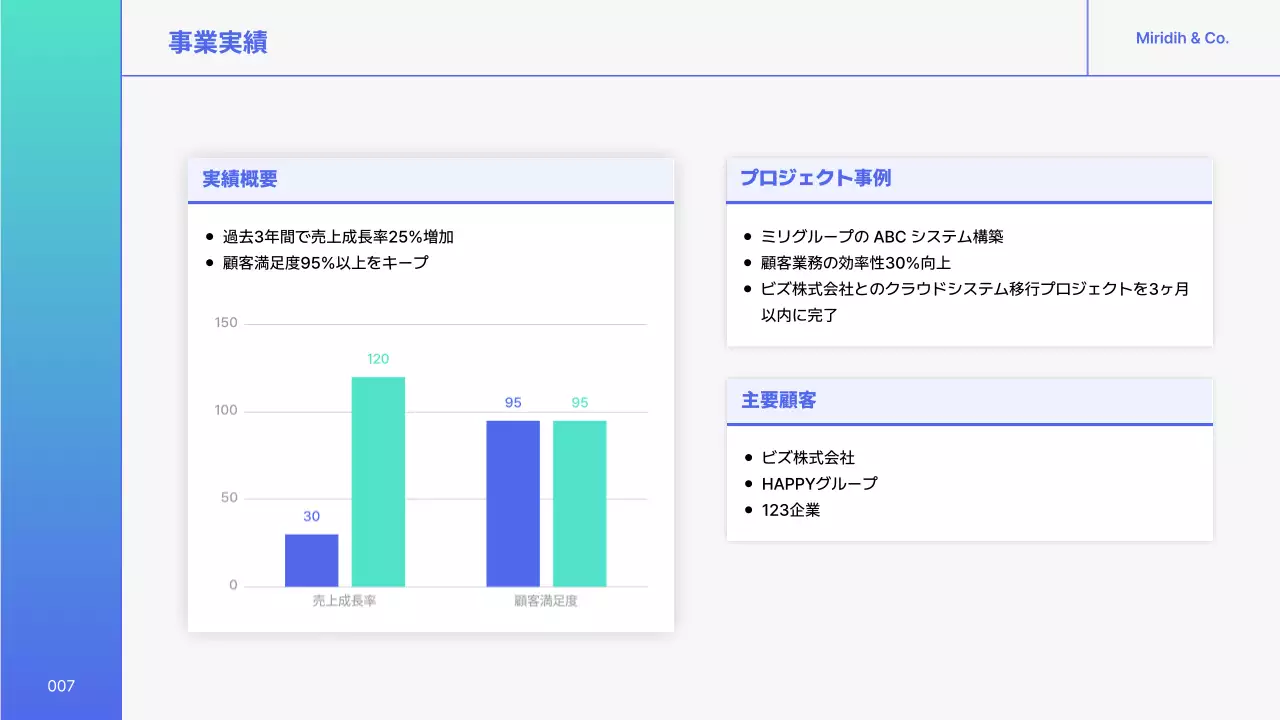Select the Miridih & Co. logo text
The height and width of the screenshot is (720, 1280).
[x=1183, y=38]
